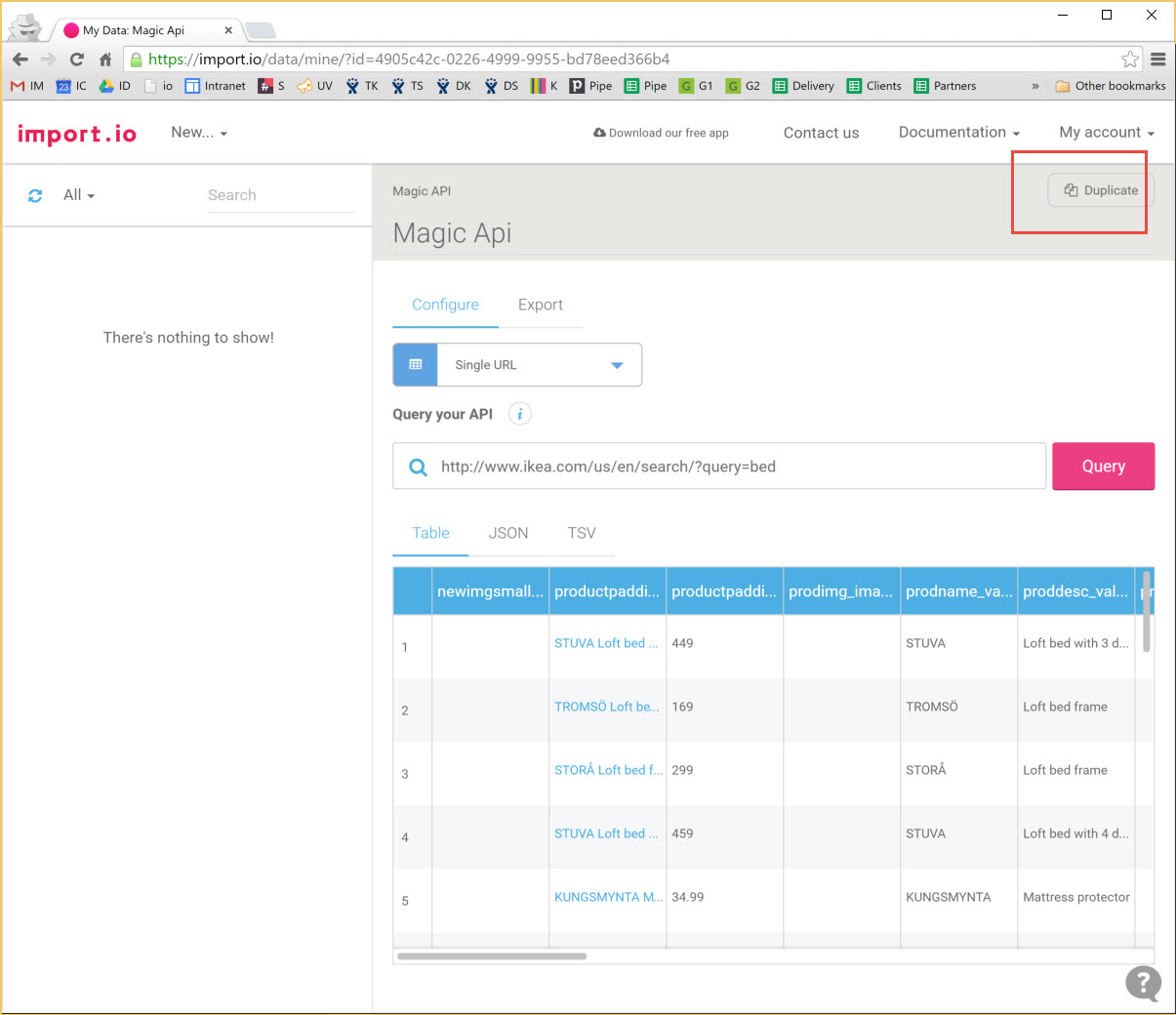Viewport: 1176px width, 1015px height.
Task: Click Download our free app link
Action: tap(661, 133)
